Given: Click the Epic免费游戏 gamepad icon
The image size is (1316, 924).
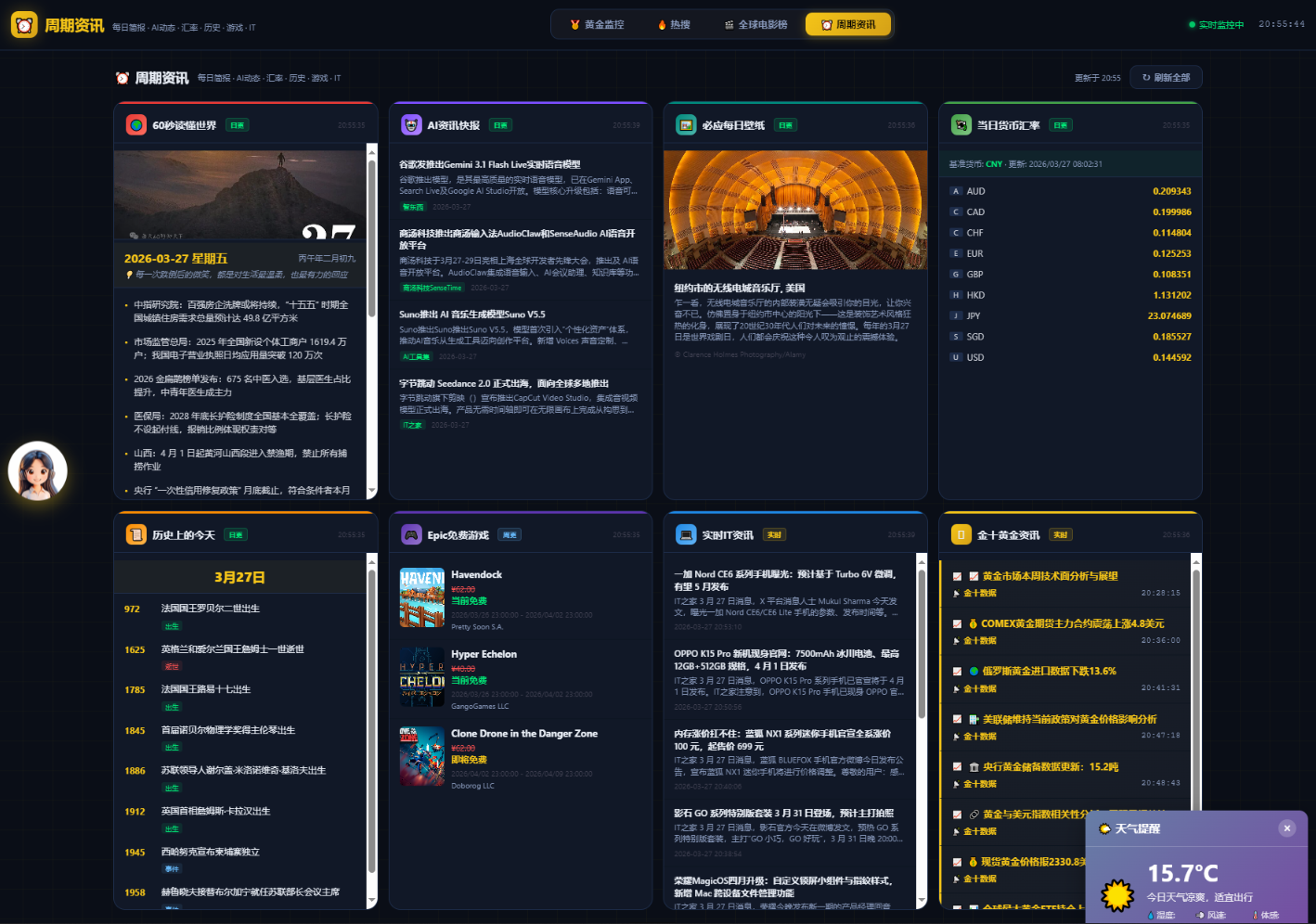Looking at the screenshot, I should (411, 535).
